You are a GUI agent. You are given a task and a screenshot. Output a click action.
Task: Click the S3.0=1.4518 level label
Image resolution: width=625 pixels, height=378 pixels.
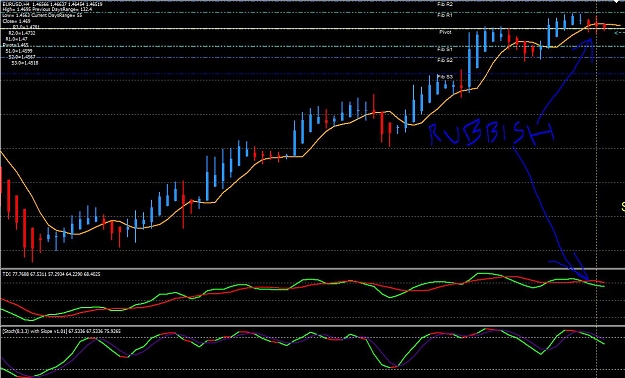tap(25, 63)
